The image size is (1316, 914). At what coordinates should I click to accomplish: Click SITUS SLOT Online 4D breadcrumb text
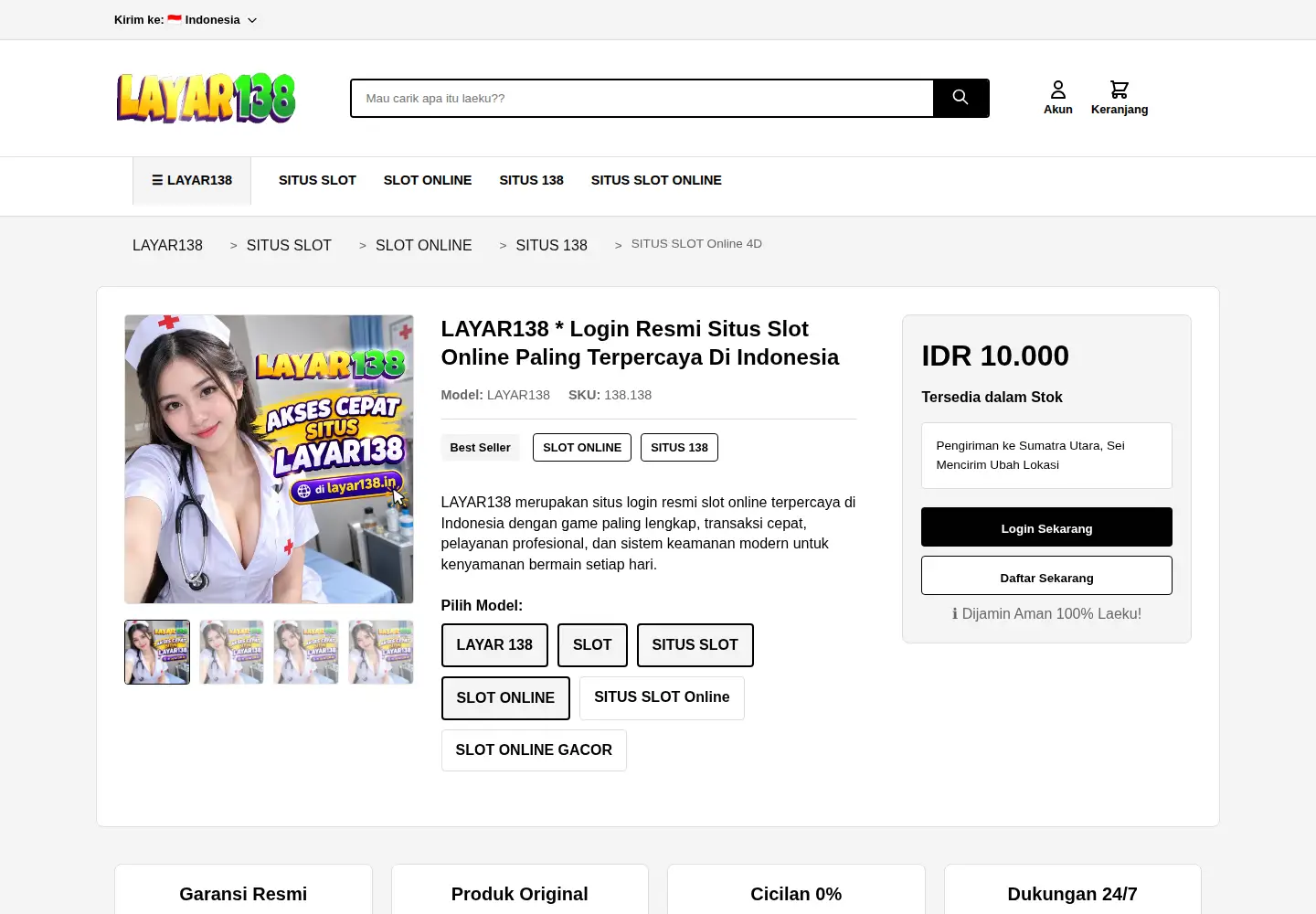(x=696, y=244)
